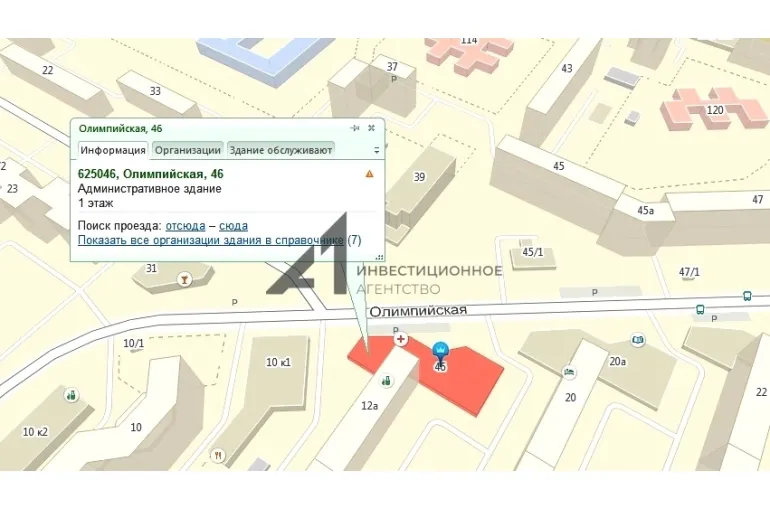The height and width of the screenshot is (510, 770).
Task: Show all organizations of the building link
Action: 210,241
